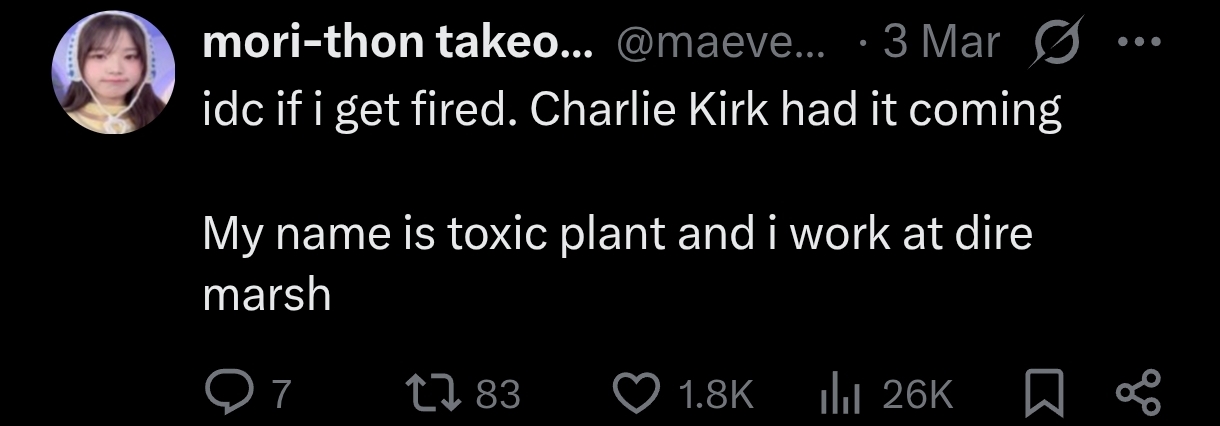Image resolution: width=1220 pixels, height=426 pixels.
Task: Open the author's profile avatar
Action: coord(114,80)
